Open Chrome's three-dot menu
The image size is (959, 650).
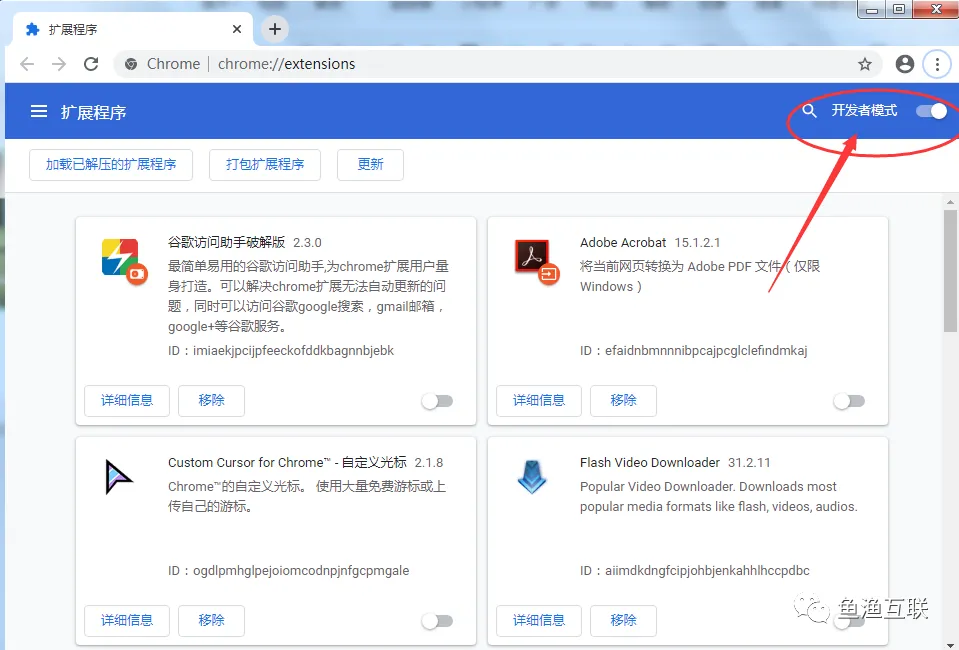click(937, 64)
